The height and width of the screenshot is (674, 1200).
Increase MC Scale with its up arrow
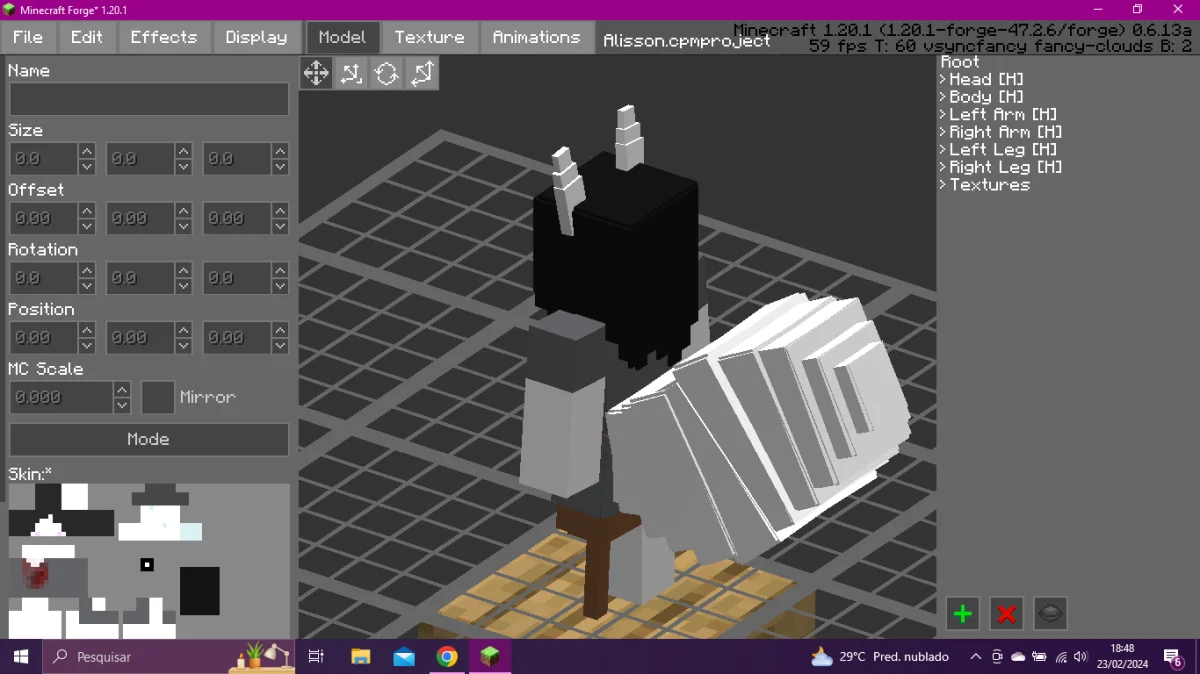pos(122,389)
